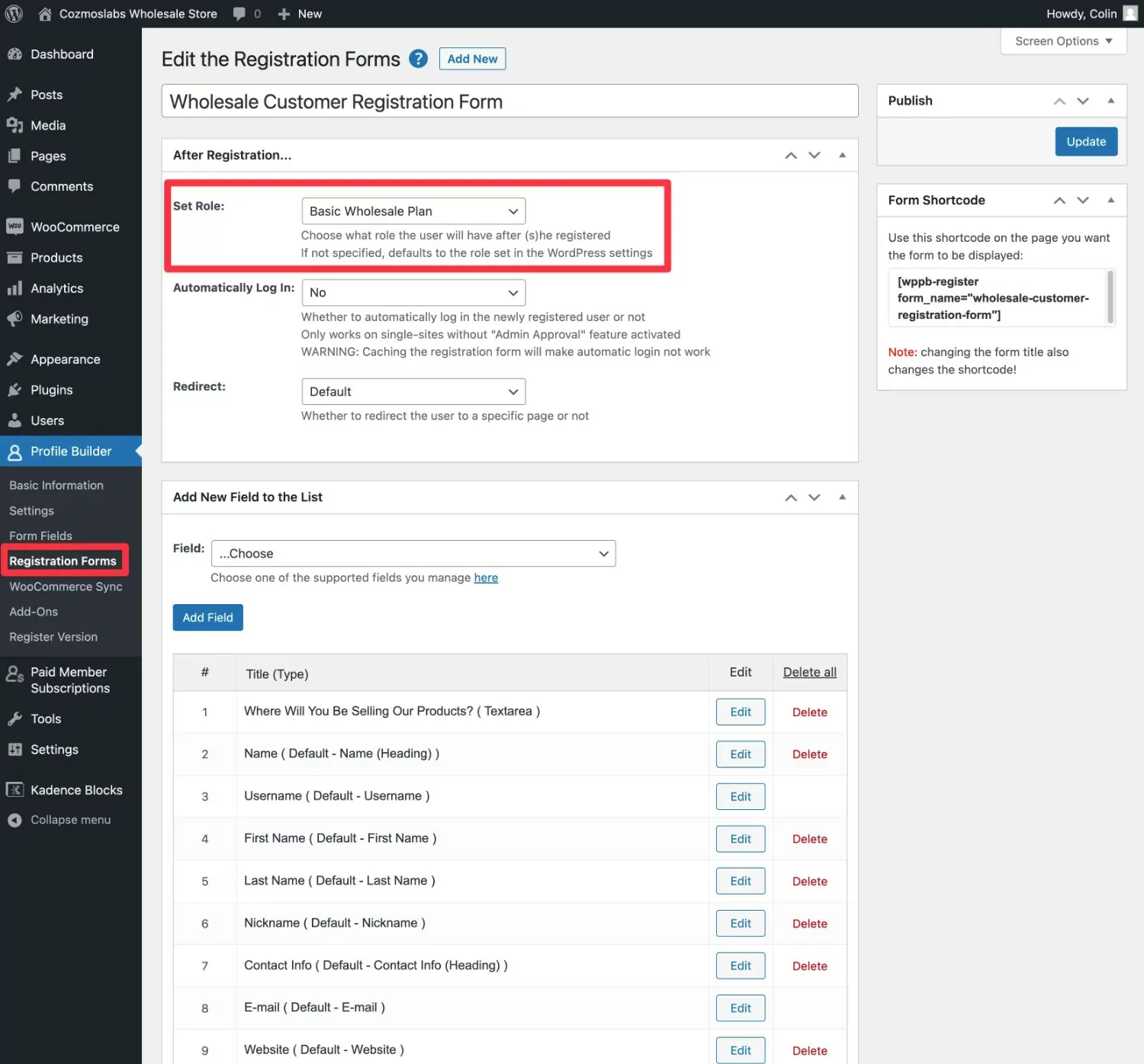Image resolution: width=1144 pixels, height=1064 pixels.
Task: Open Form Fields submenu item
Action: (40, 535)
